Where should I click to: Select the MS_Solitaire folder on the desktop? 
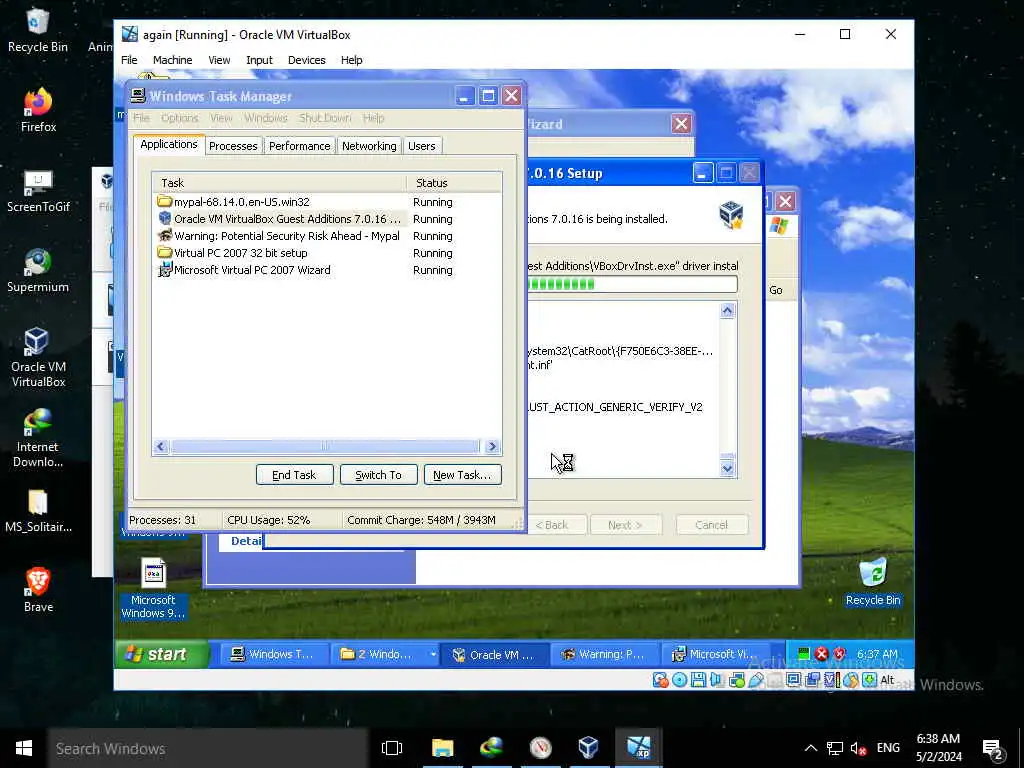tap(38, 511)
